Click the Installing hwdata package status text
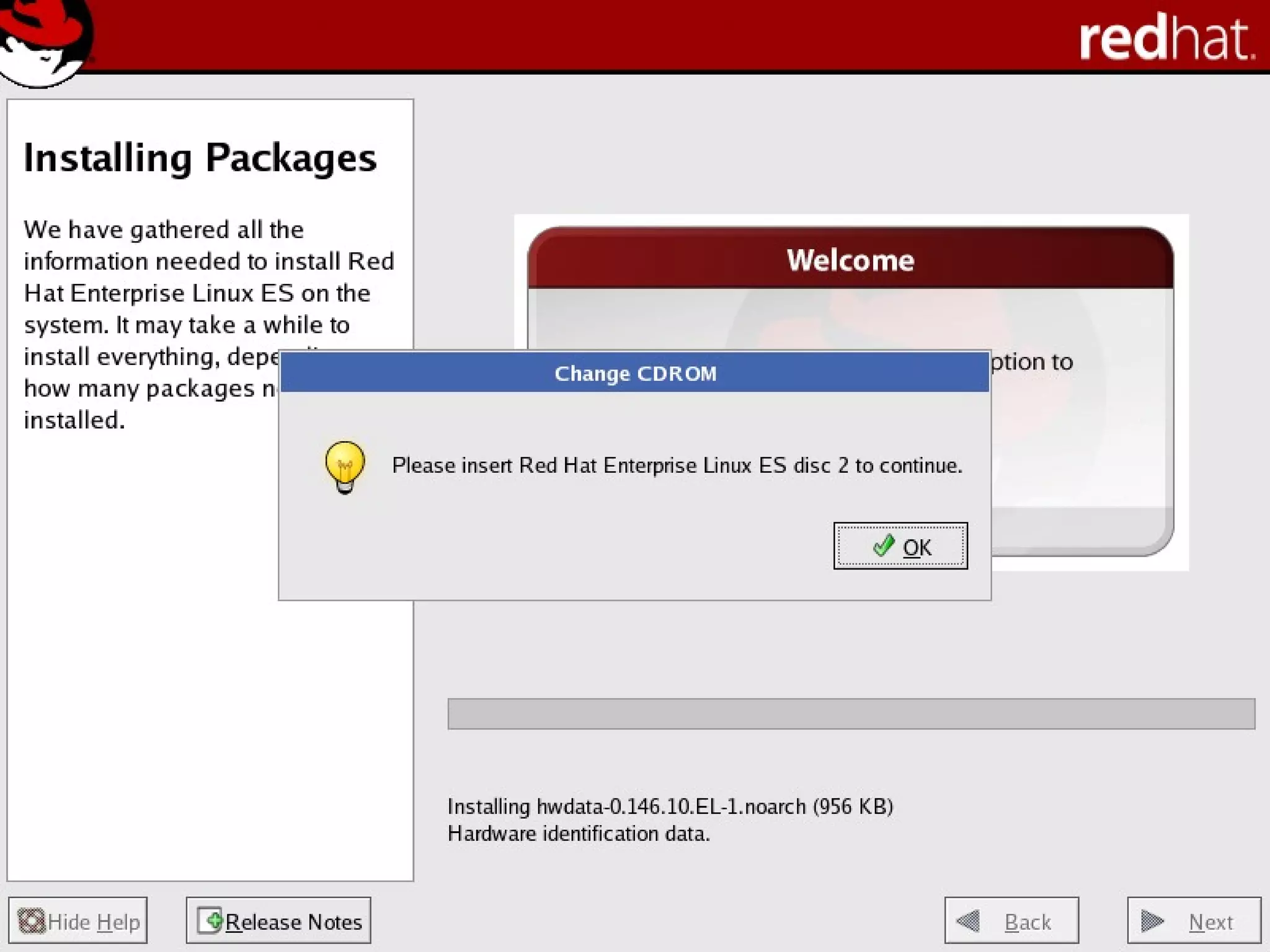 point(670,806)
